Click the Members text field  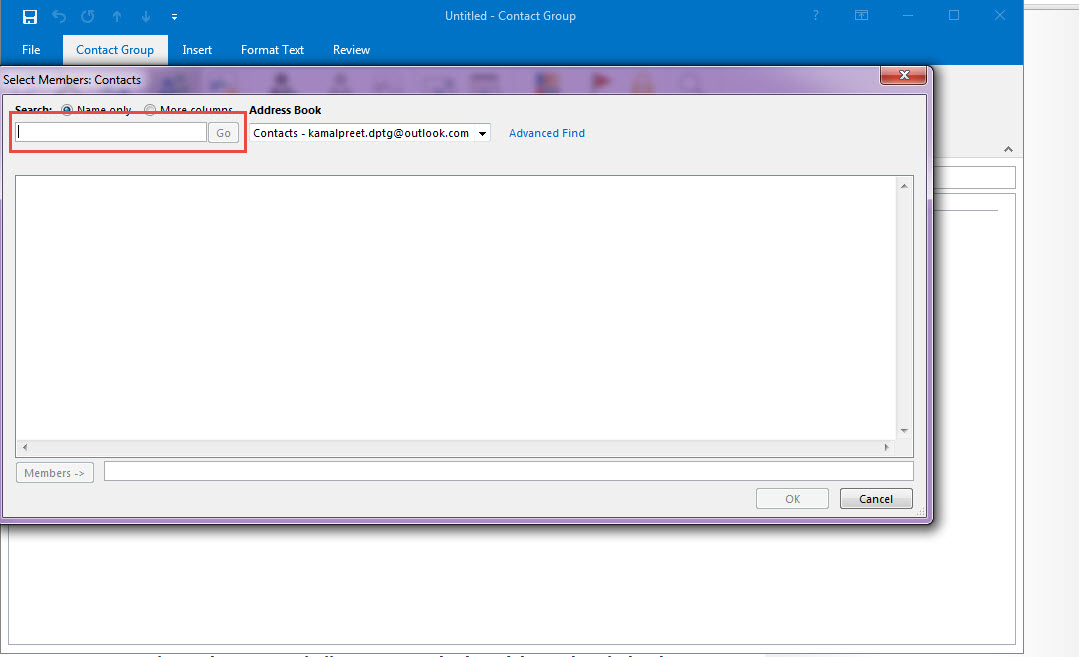(509, 471)
